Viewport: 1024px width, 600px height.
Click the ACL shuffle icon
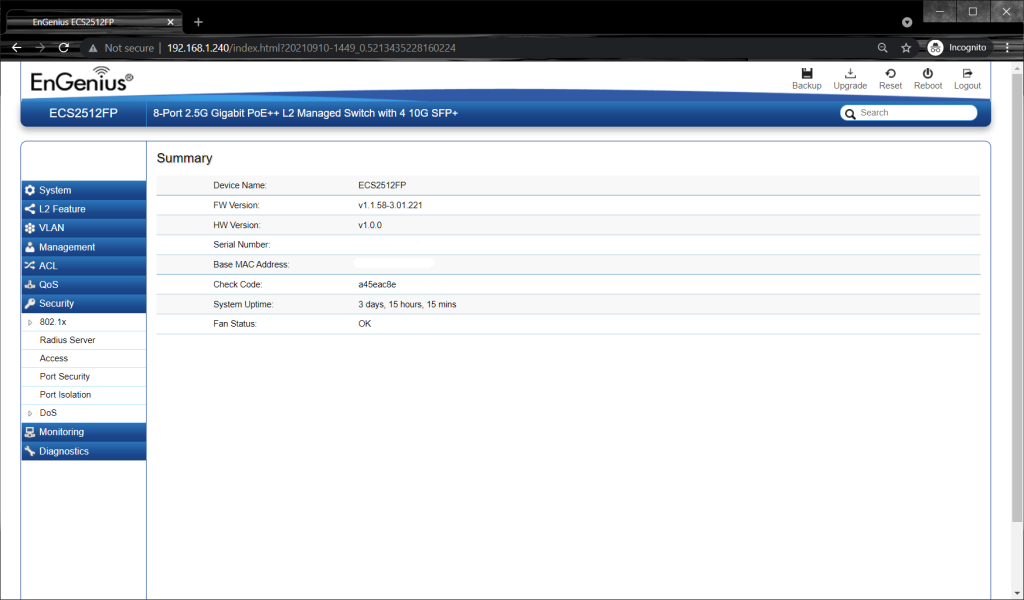click(30, 266)
